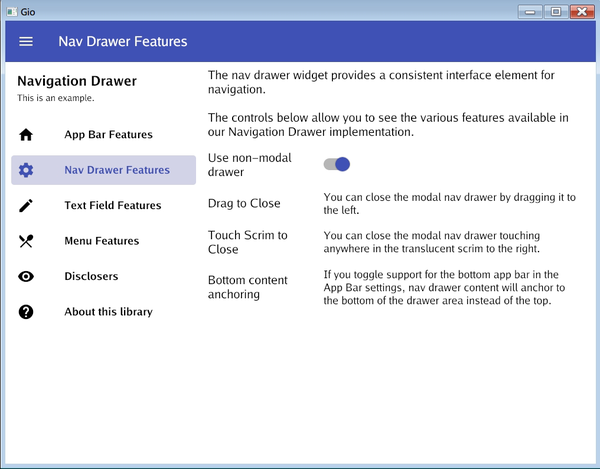
Task: Click the eye icon next to Disclosers
Action: tap(26, 277)
